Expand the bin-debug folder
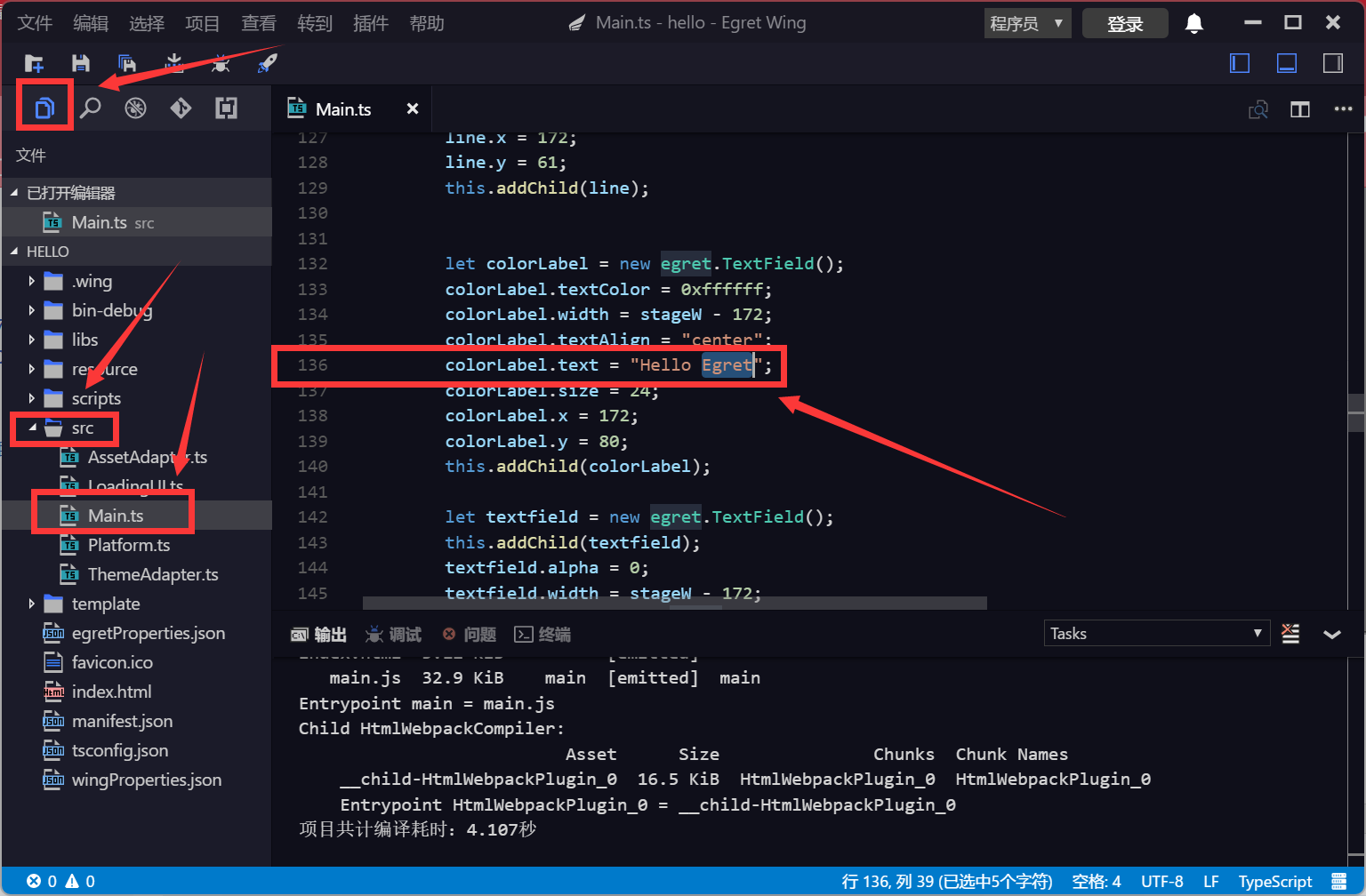Image resolution: width=1366 pixels, height=896 pixels. point(31,310)
